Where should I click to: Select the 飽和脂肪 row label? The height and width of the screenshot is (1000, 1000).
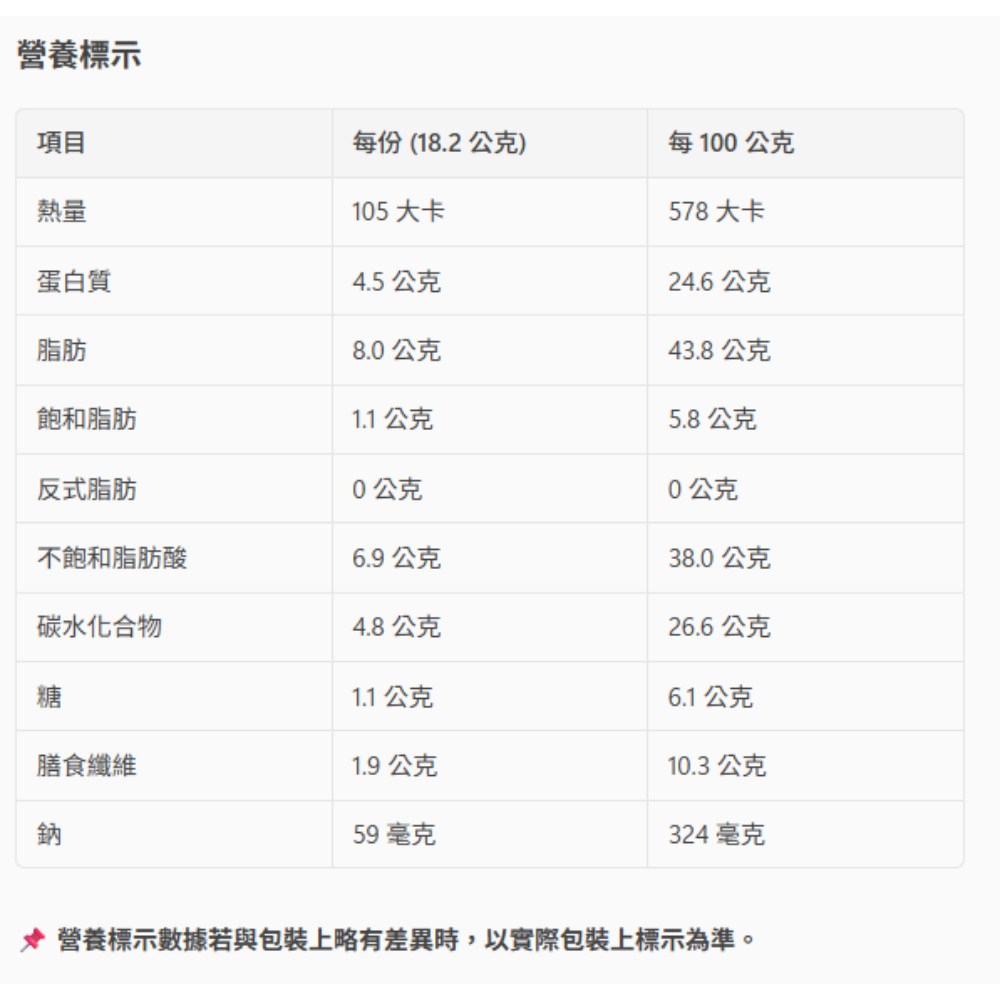pyautogui.click(x=87, y=420)
